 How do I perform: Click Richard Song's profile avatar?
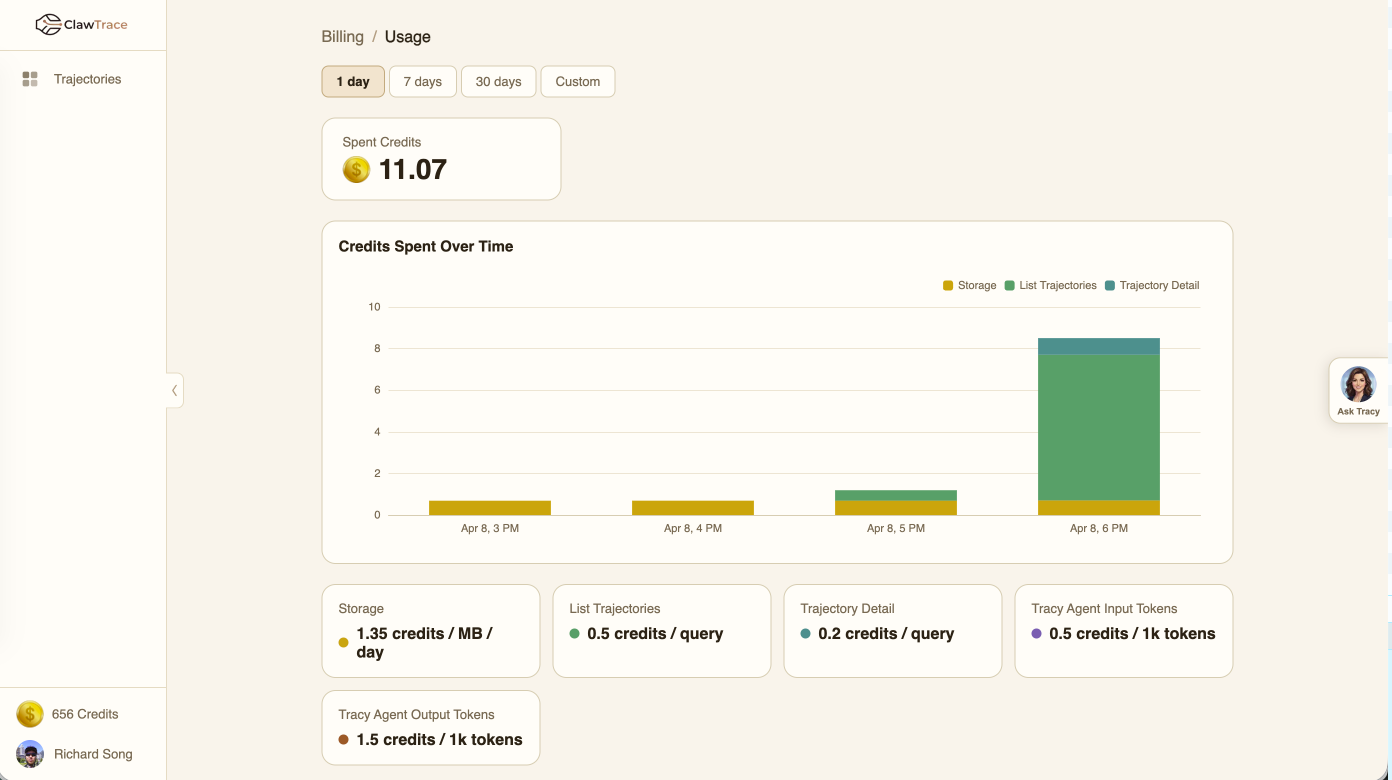click(x=29, y=753)
